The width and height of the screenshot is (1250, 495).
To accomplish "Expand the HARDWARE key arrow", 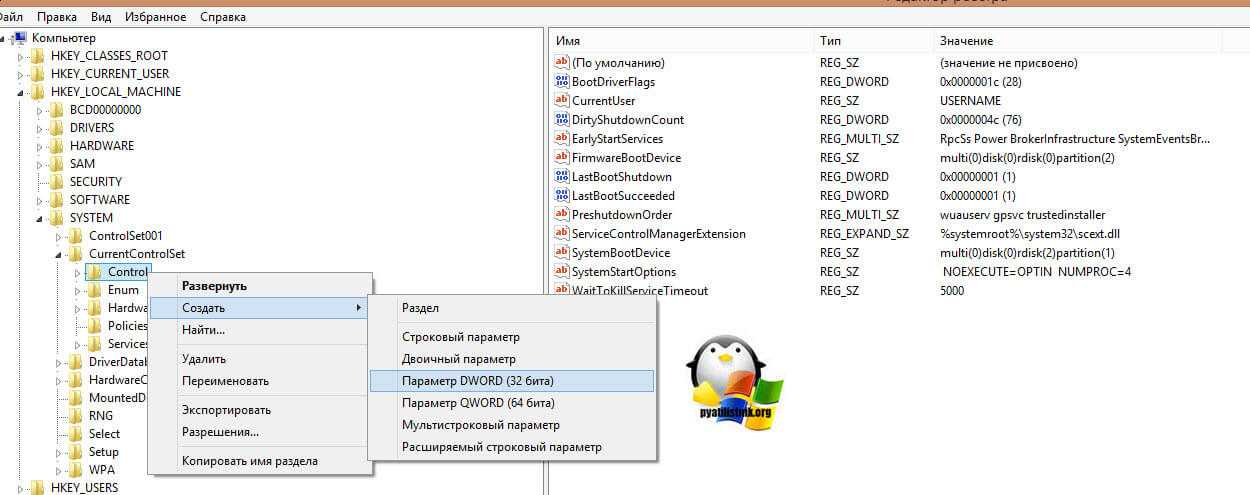I will [40, 146].
